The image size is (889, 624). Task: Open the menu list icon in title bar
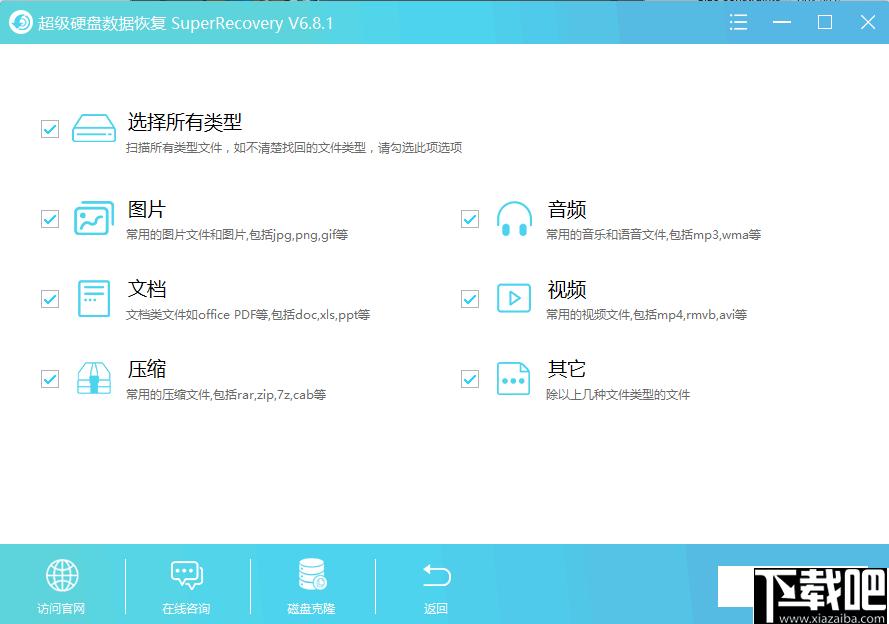(x=738, y=23)
